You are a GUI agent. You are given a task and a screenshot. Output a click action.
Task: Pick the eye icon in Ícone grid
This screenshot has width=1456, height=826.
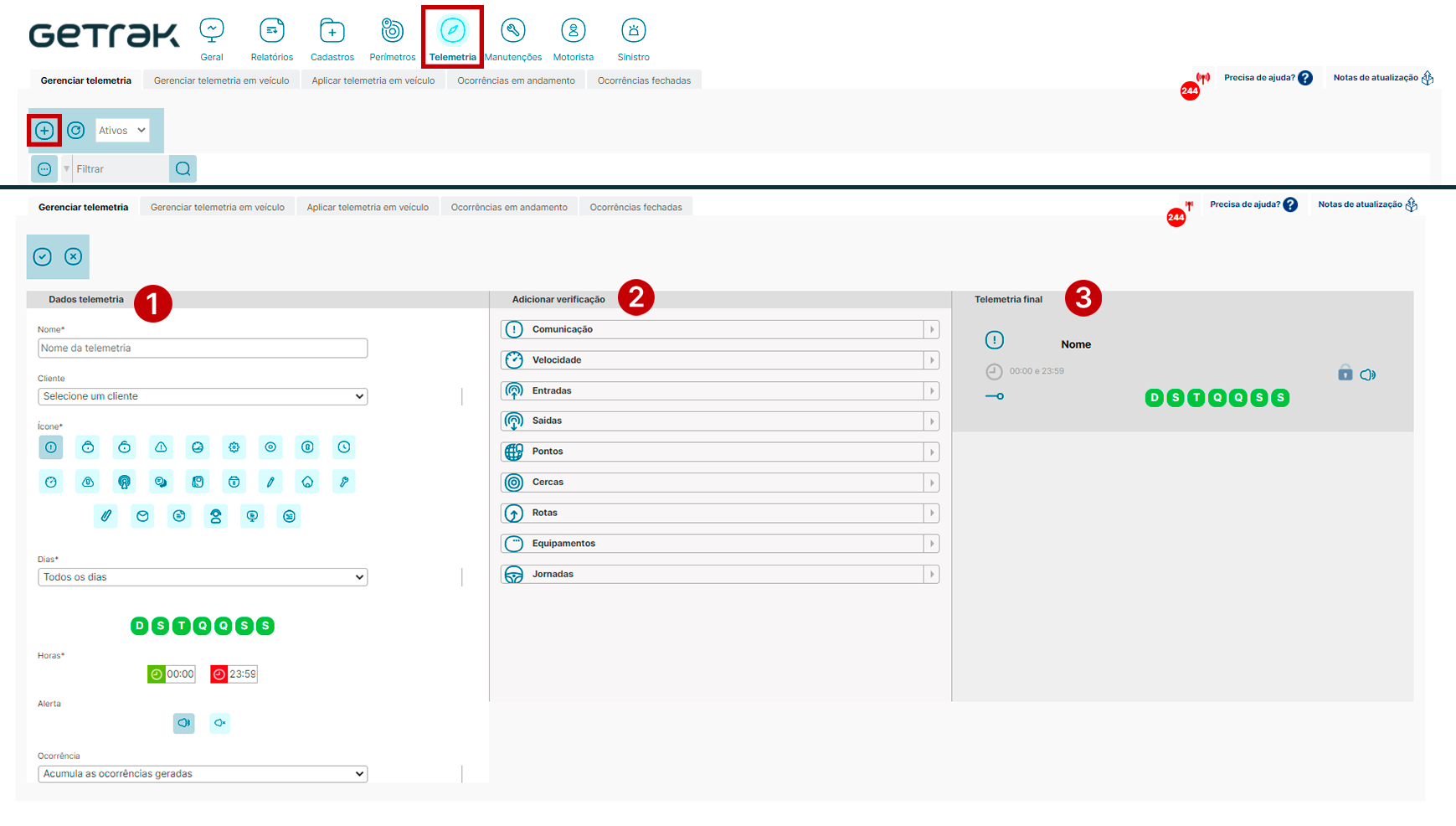tap(270, 447)
